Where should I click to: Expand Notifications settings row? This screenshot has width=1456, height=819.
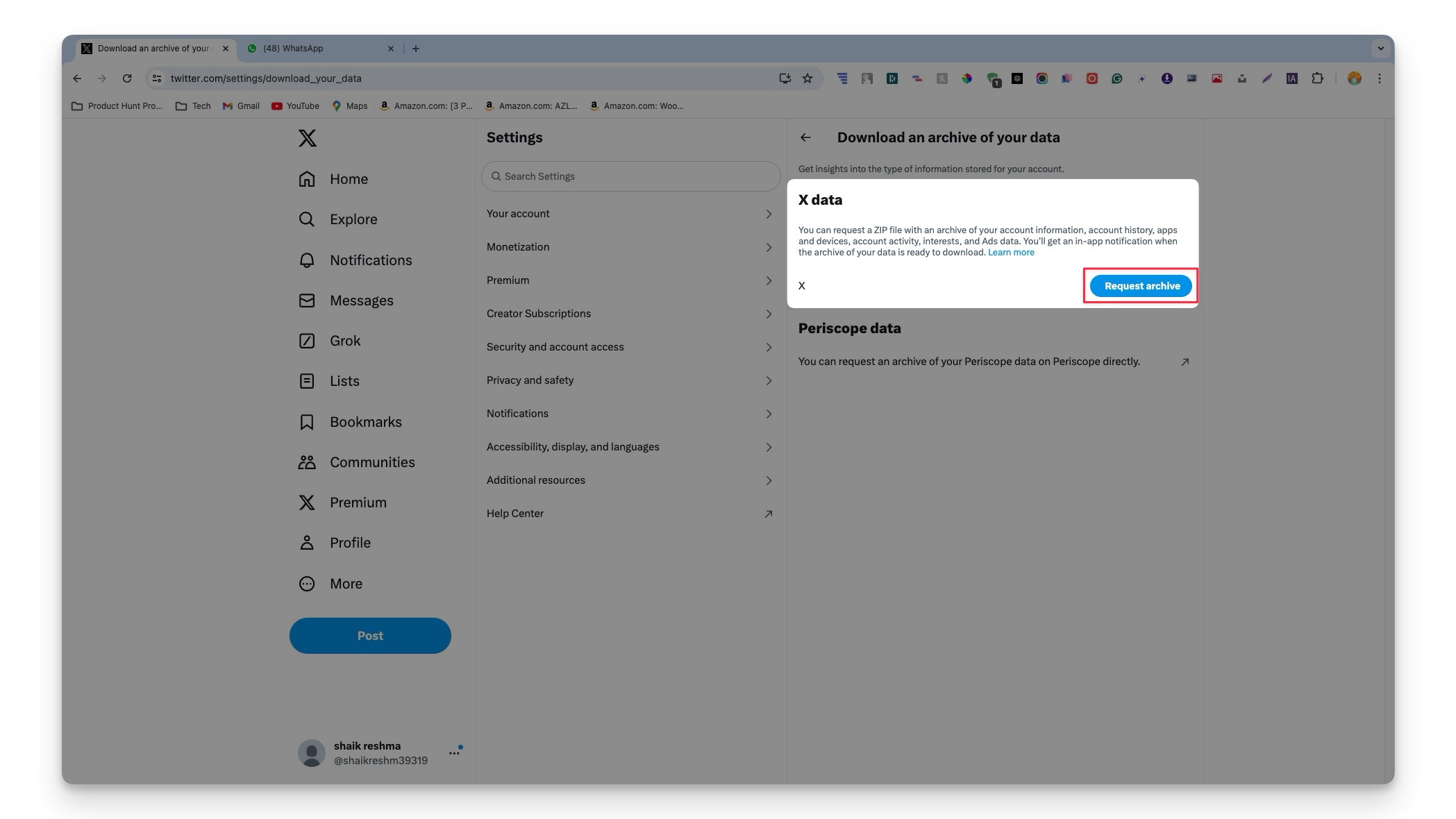tap(630, 414)
